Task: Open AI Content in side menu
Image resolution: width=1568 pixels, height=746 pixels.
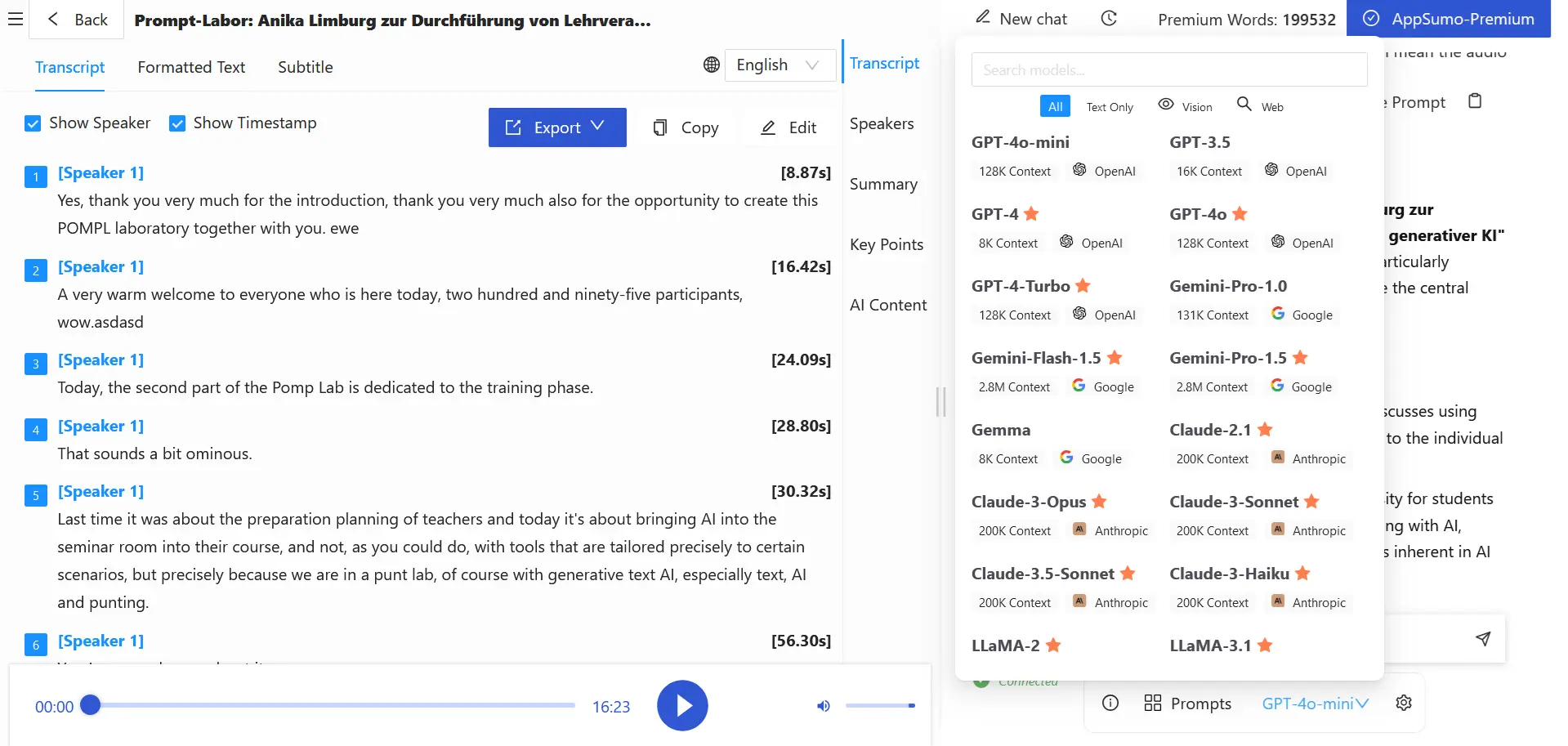Action: point(888,305)
